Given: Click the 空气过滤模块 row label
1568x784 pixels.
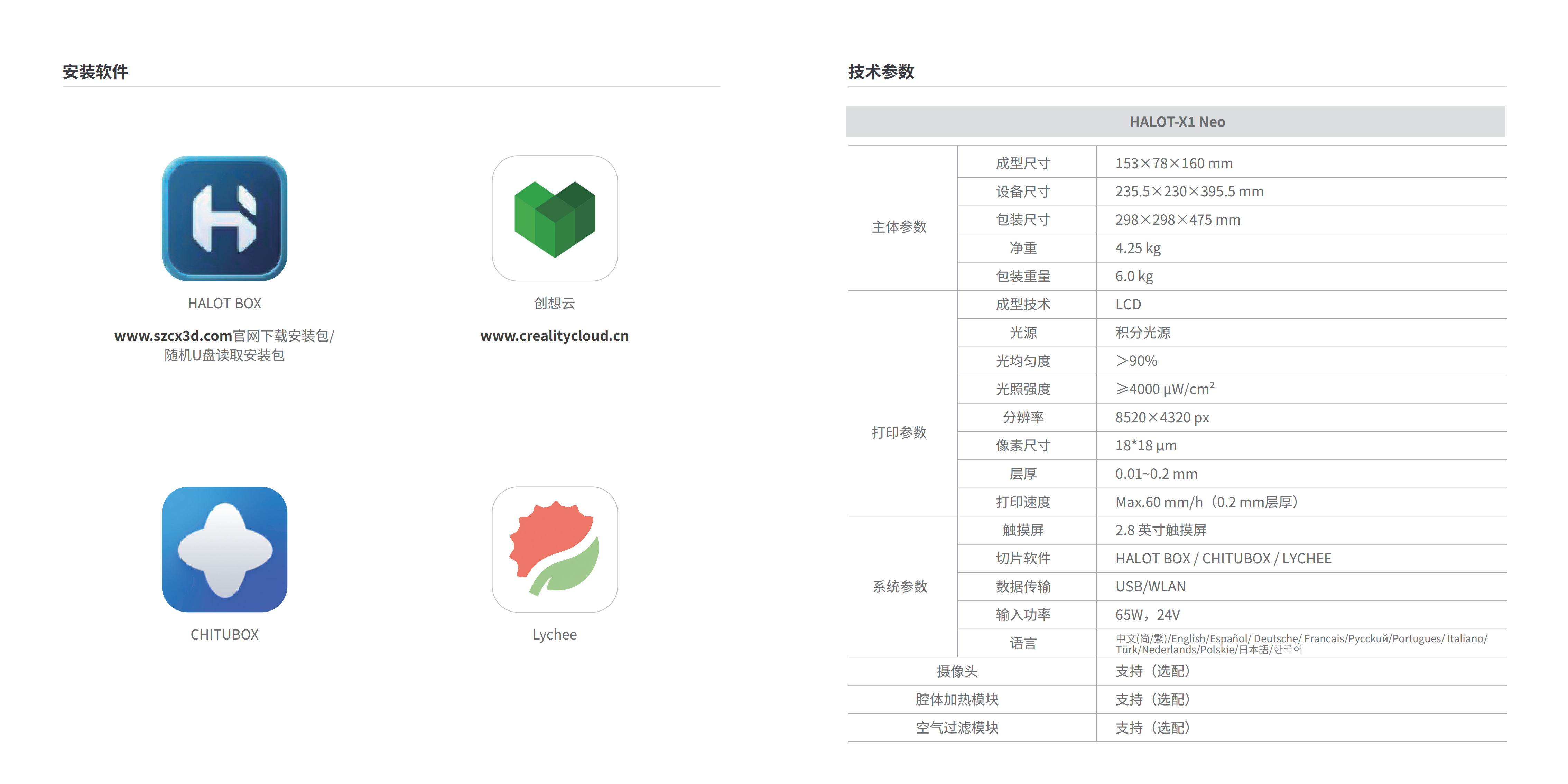Looking at the screenshot, I should click(x=957, y=728).
